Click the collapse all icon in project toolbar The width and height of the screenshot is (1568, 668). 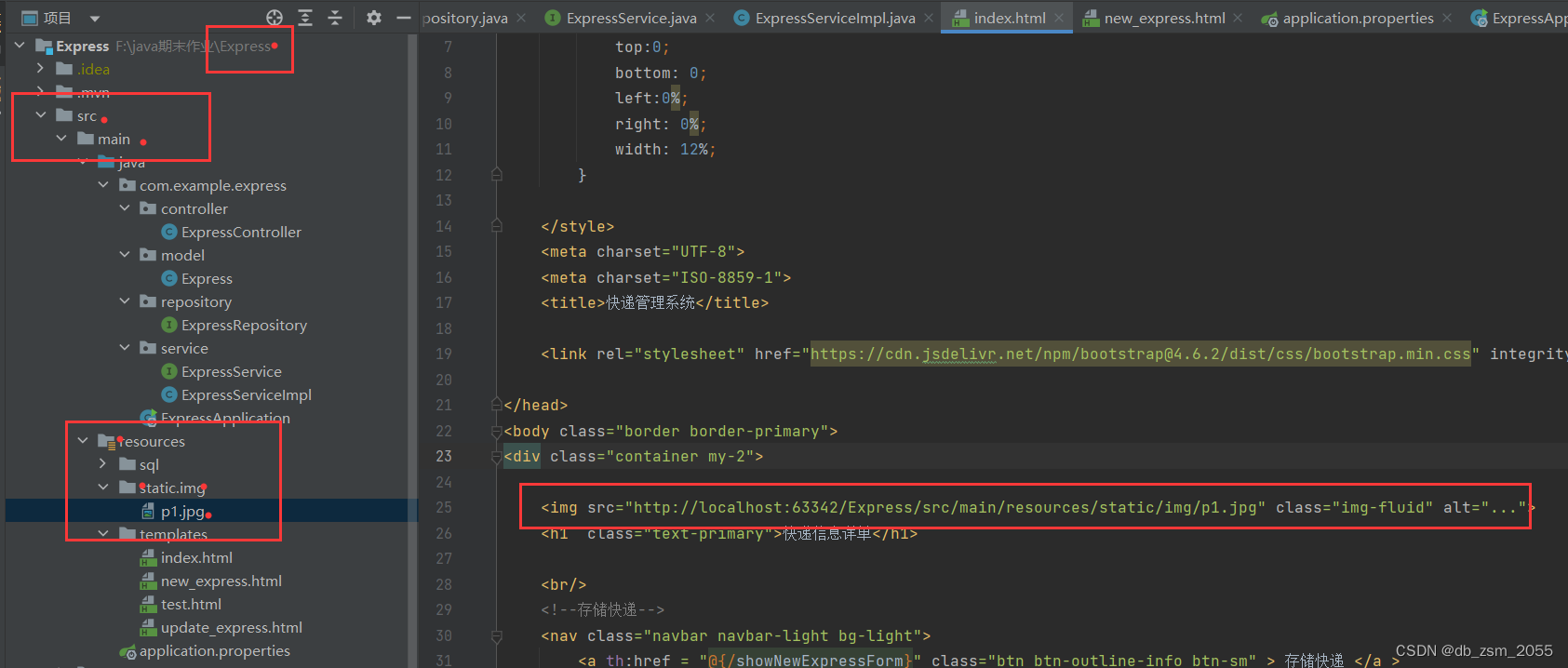335,18
